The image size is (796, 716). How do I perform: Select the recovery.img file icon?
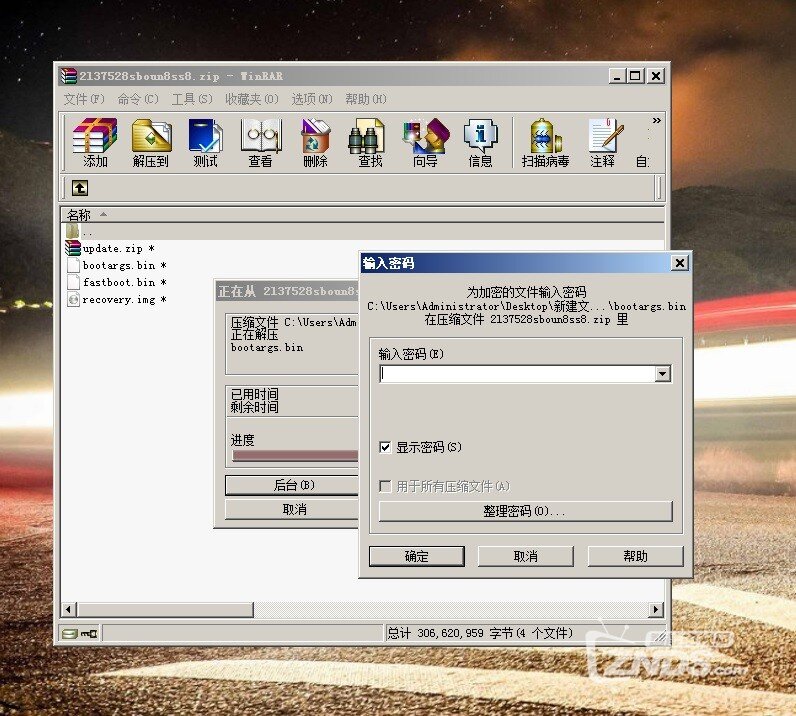(x=73, y=300)
